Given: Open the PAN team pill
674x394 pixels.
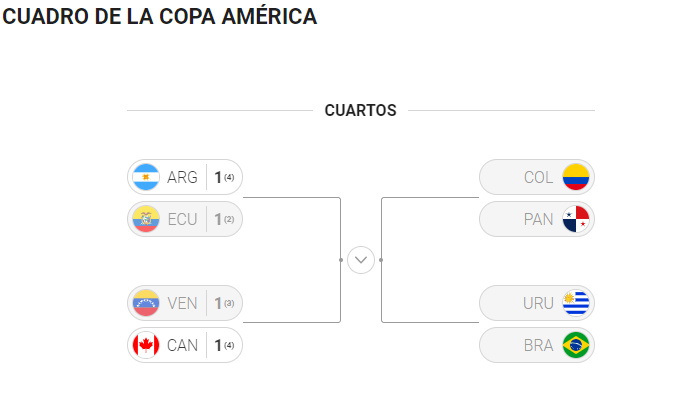Looking at the screenshot, I should 537,219.
